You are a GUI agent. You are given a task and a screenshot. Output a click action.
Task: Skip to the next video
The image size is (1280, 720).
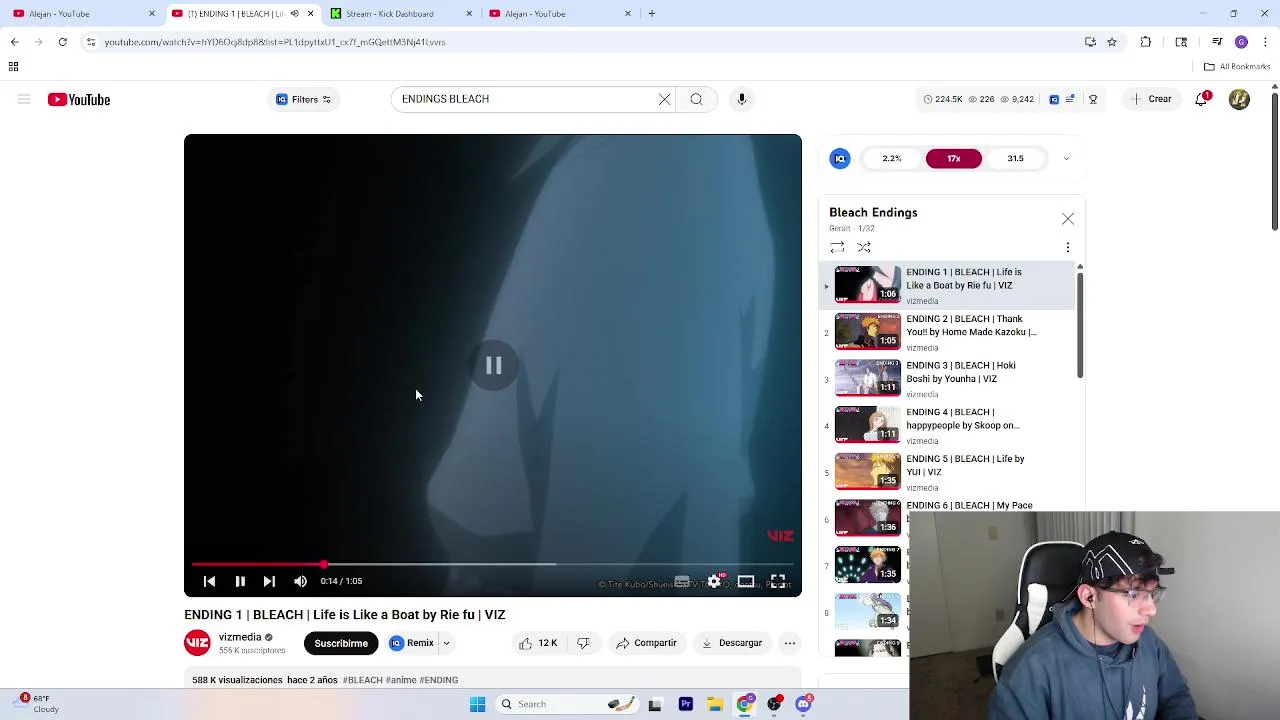[x=269, y=581]
